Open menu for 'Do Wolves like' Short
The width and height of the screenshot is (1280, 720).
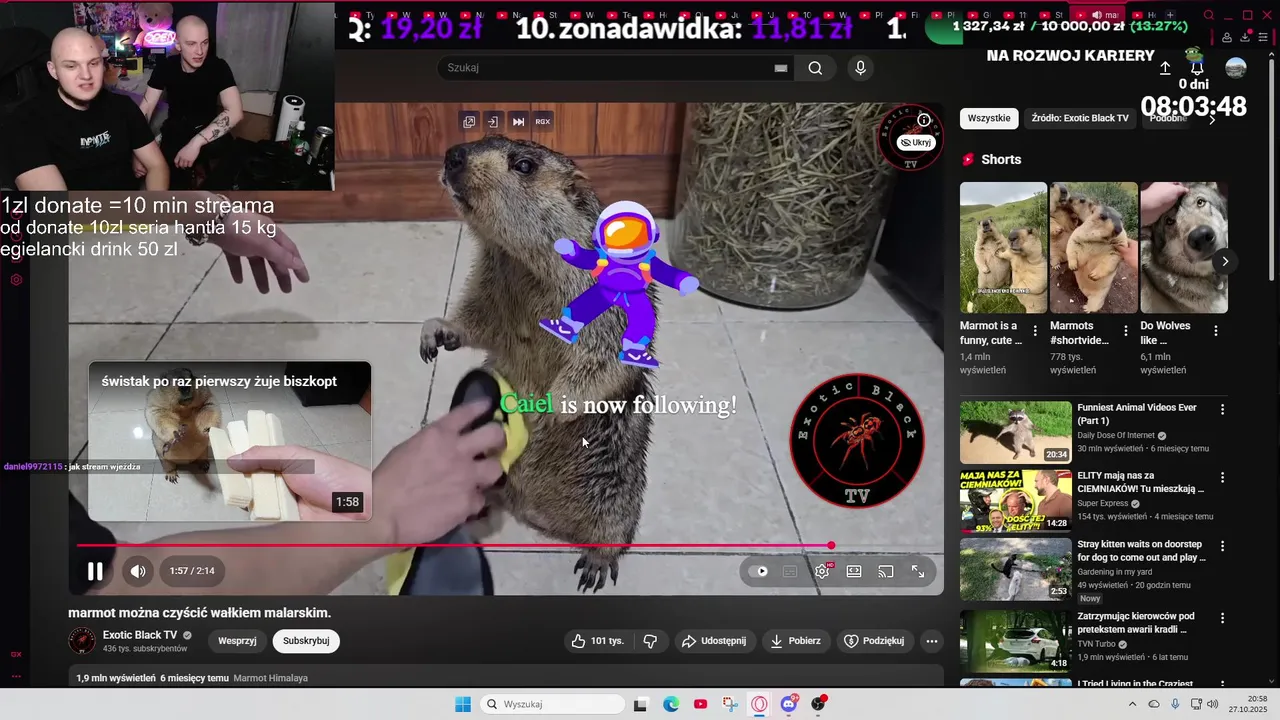click(x=1216, y=331)
